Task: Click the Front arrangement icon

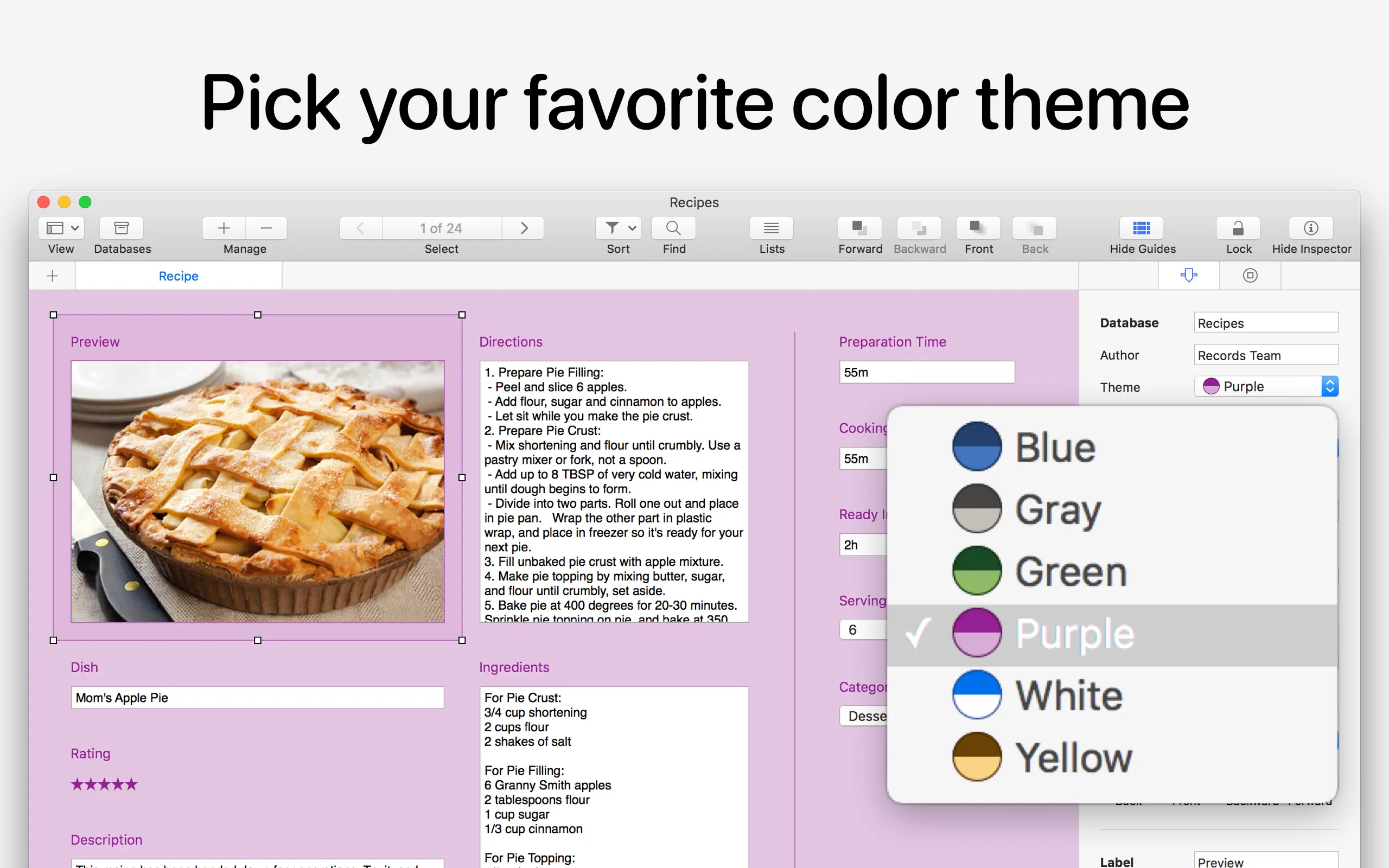Action: 978,228
